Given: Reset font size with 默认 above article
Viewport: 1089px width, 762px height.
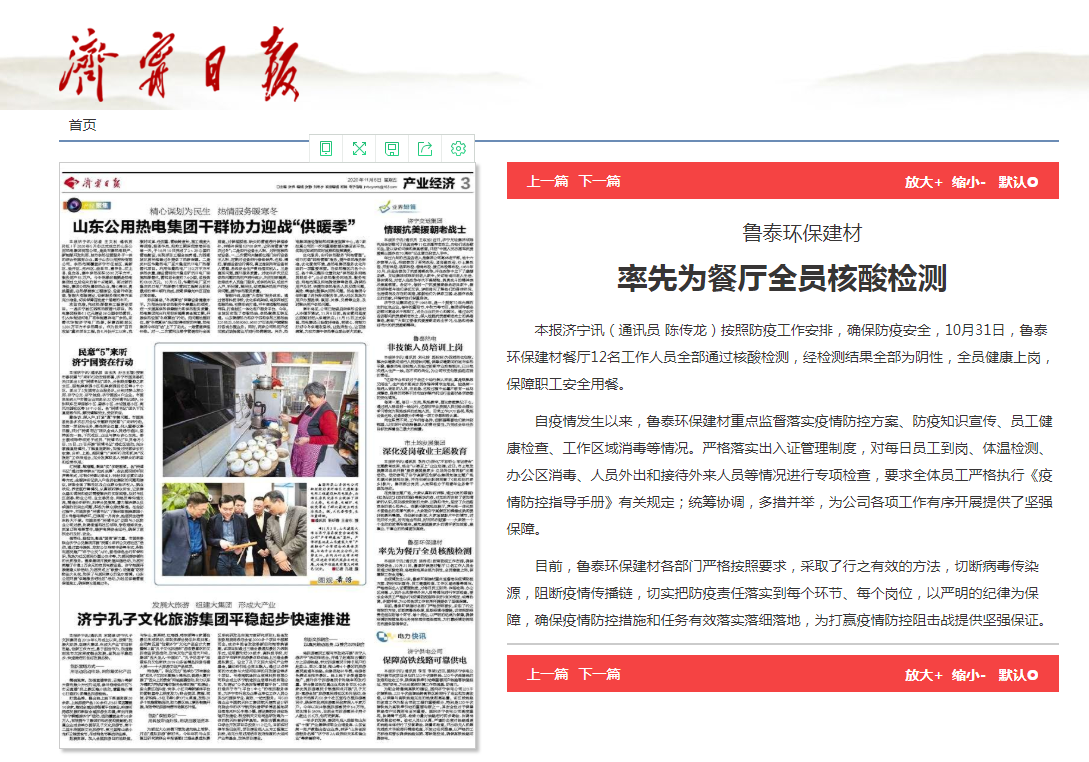Looking at the screenshot, I should click(x=1017, y=182).
